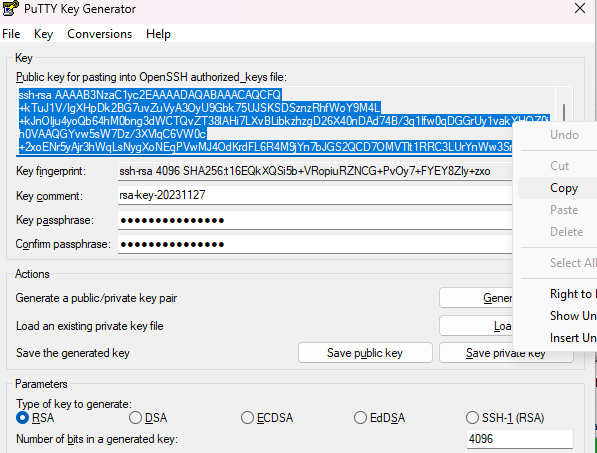Click the Load button
This screenshot has height=453, width=597.
tap(476, 326)
